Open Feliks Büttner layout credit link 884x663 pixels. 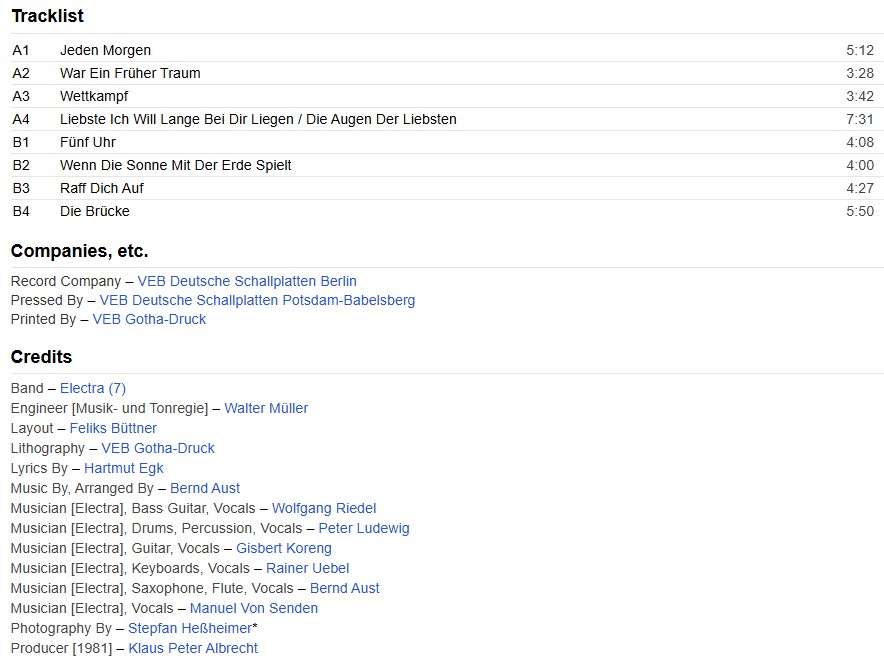(113, 428)
